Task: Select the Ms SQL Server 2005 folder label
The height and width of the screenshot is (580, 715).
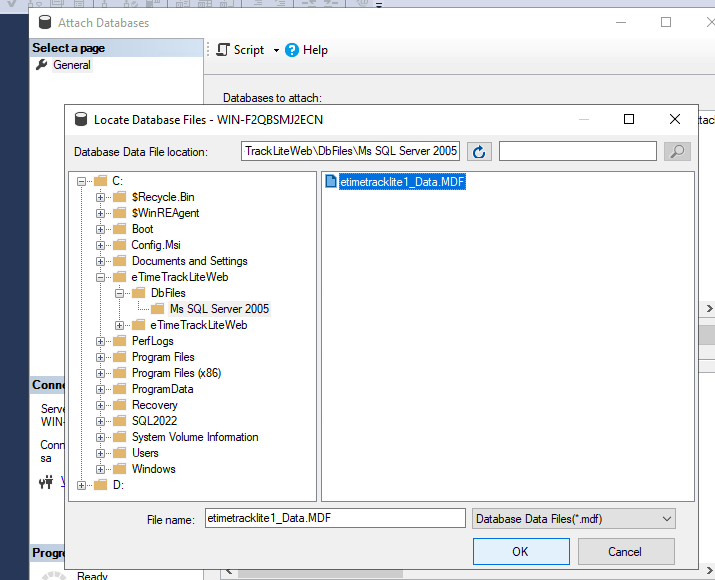Action: 219,309
